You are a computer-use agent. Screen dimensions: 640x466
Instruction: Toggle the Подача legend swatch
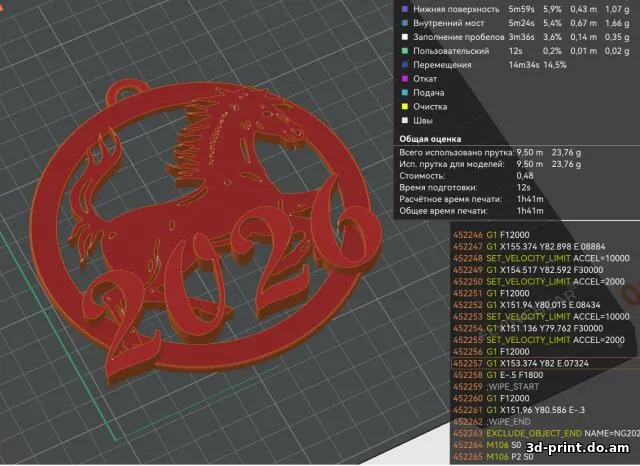pos(405,93)
